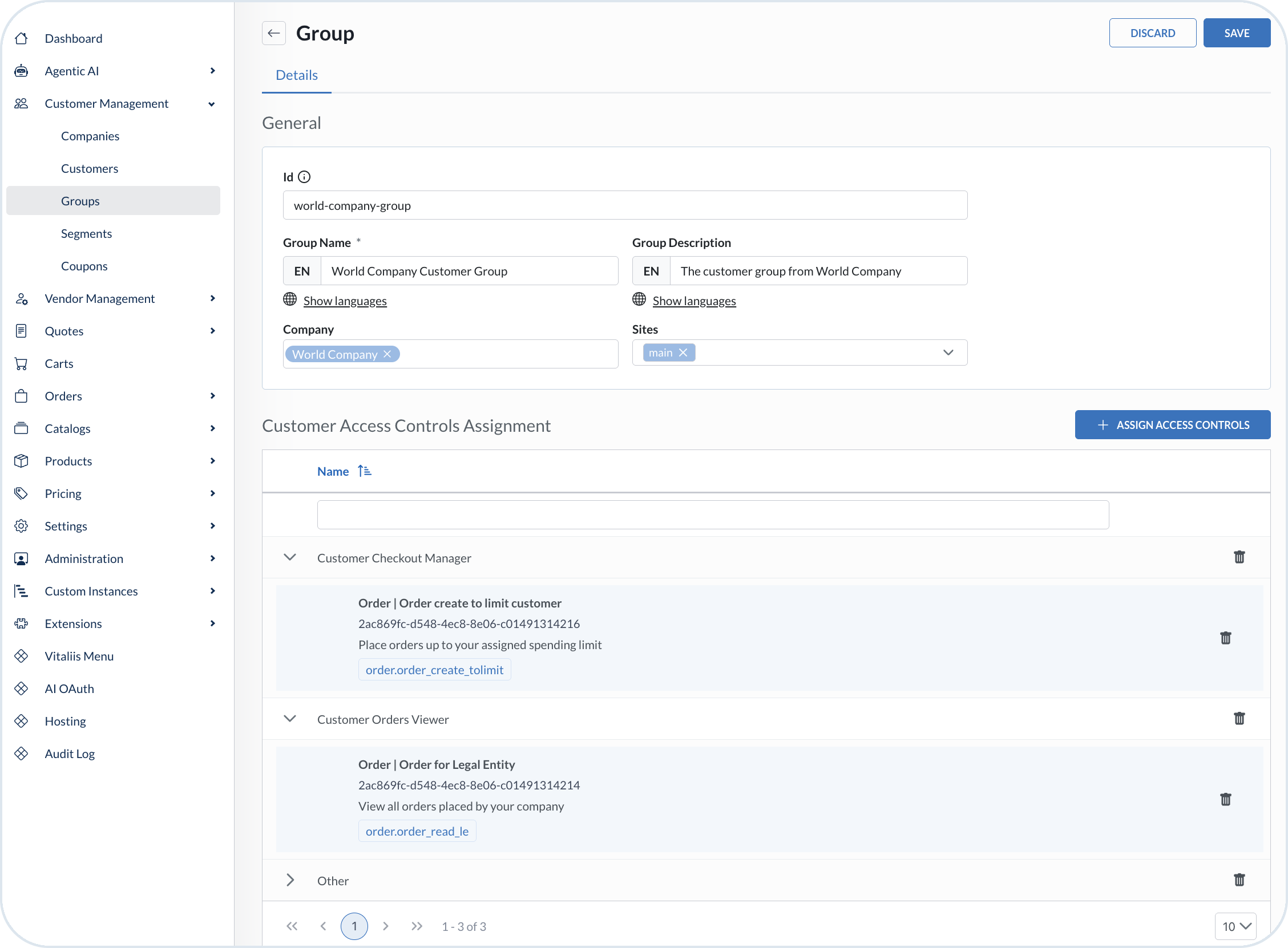Click the Id info icon
Screen dimensions: 1288x948
pyautogui.click(x=304, y=177)
